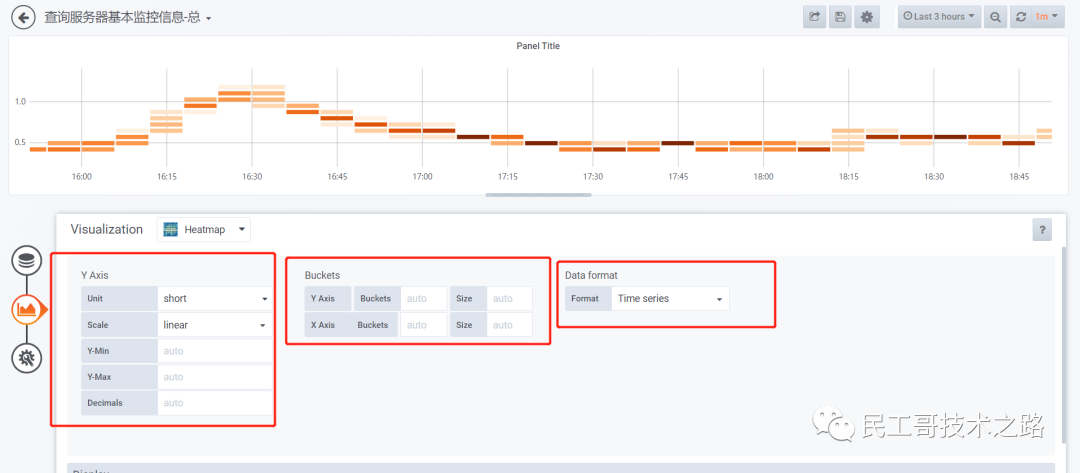This screenshot has width=1080, height=473.
Task: Click the share dashboard icon
Action: [814, 17]
